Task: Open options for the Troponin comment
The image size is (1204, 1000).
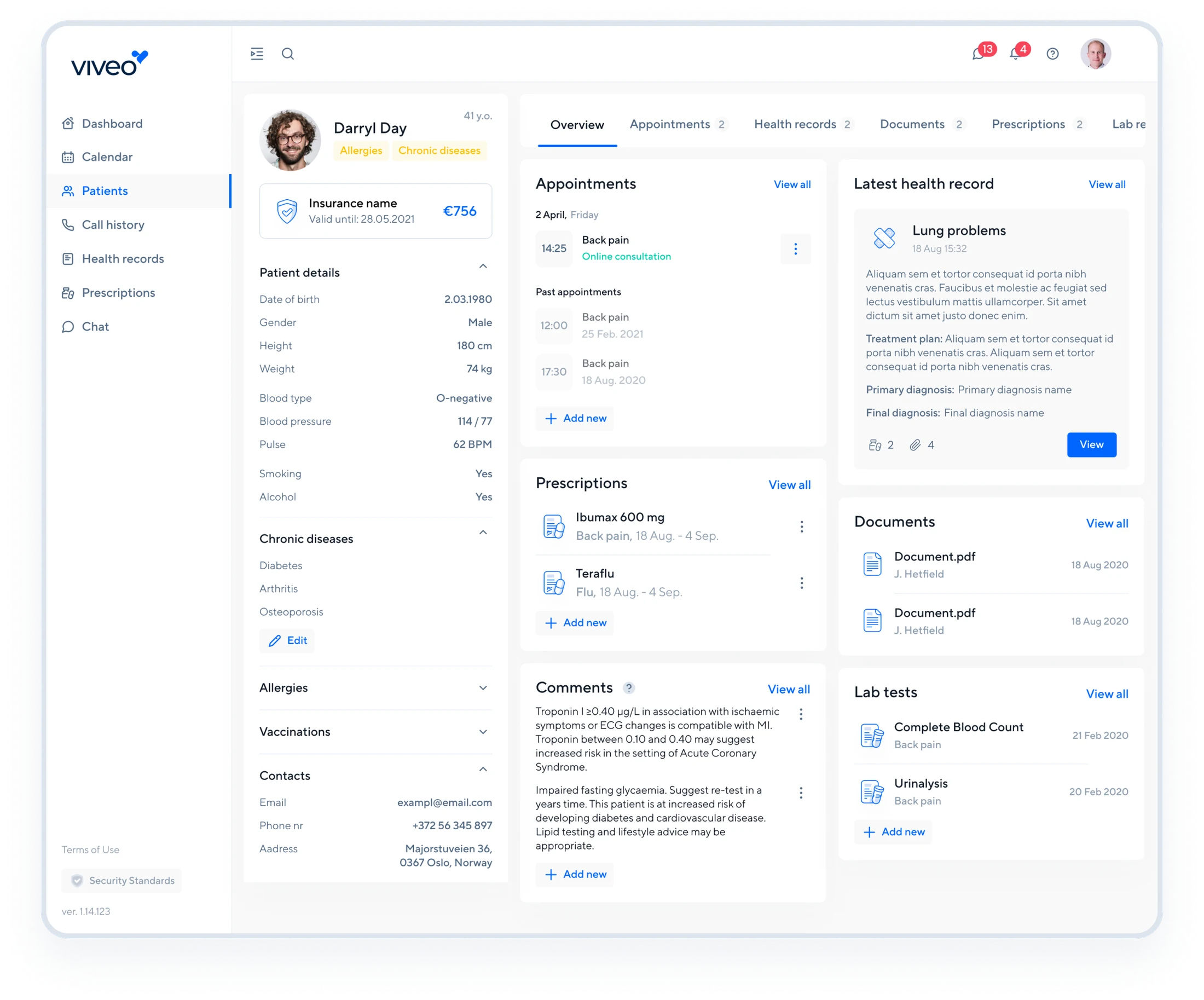Action: point(801,714)
